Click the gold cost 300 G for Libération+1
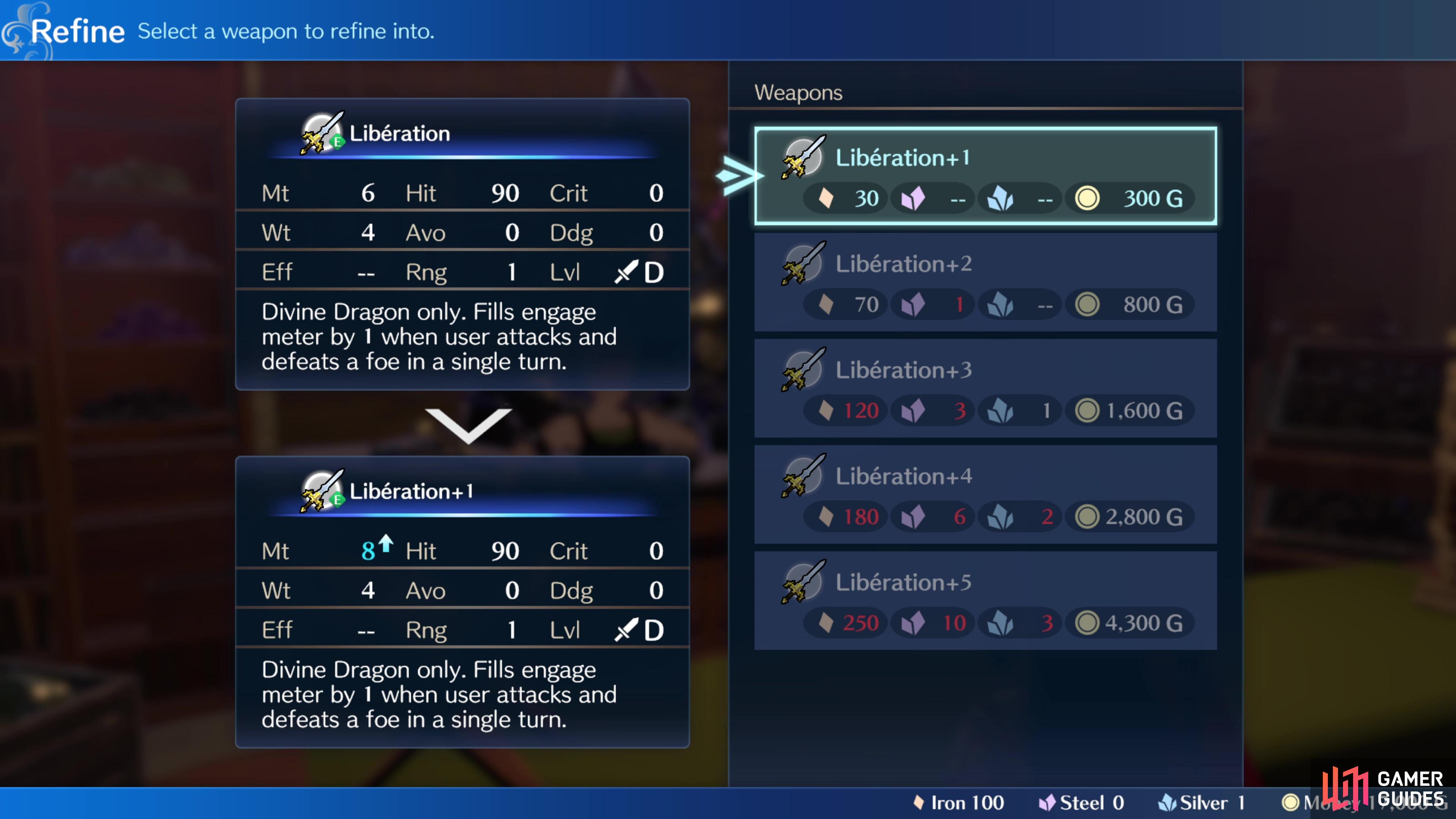The height and width of the screenshot is (819, 1456). coord(1150,197)
